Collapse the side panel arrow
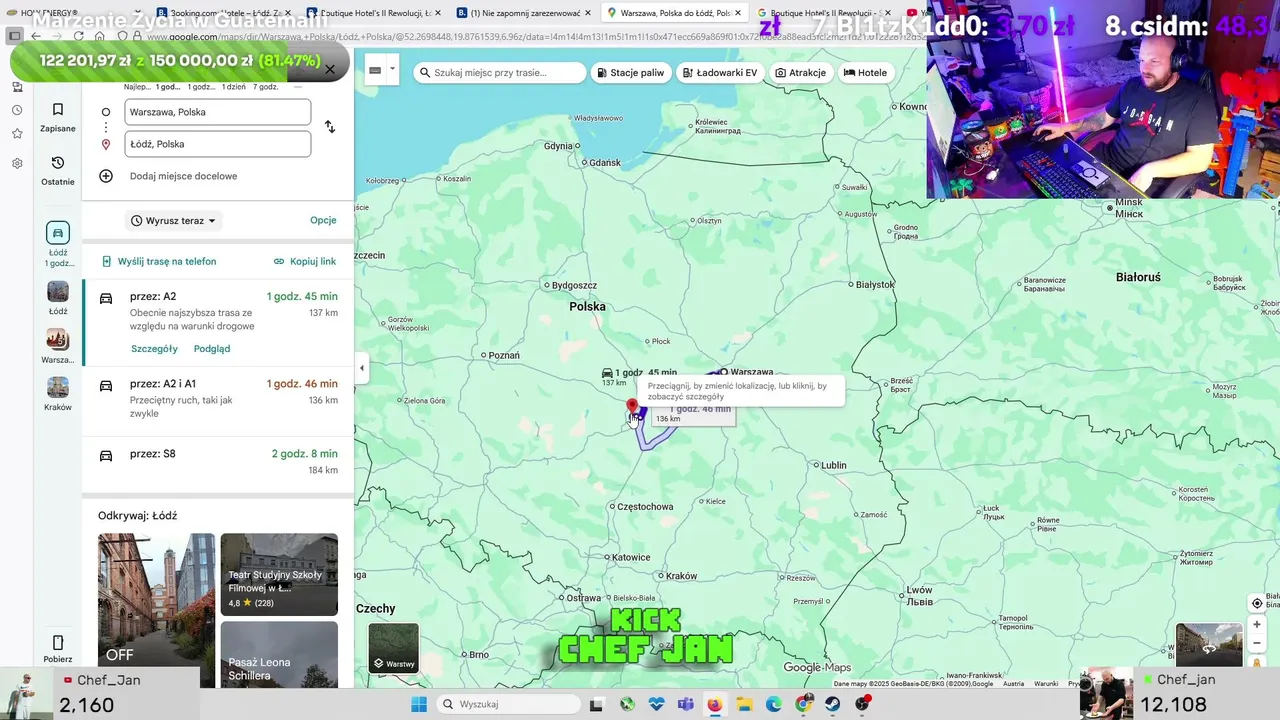1280x720 pixels. [x=362, y=368]
